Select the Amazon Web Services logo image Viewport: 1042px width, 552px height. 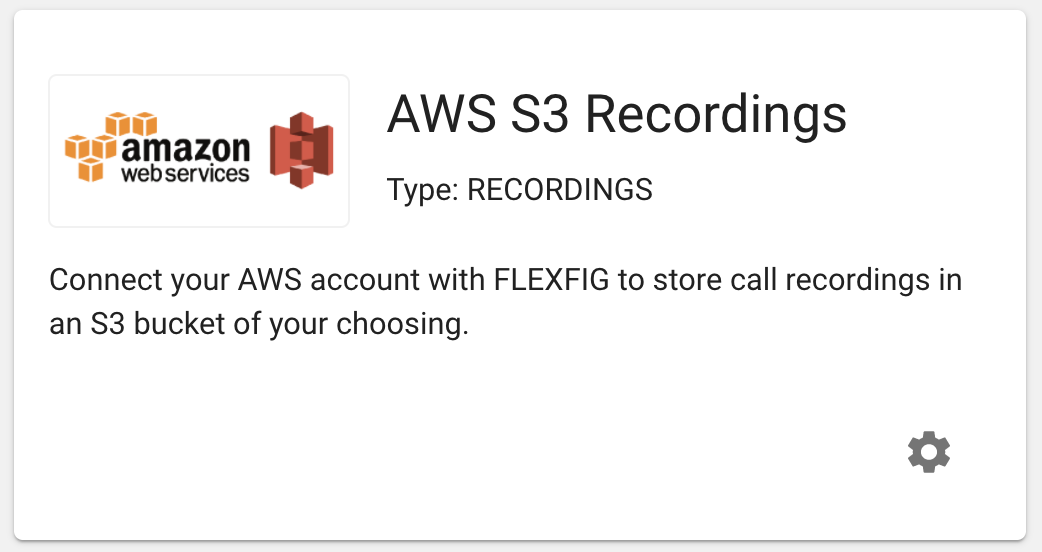199,151
